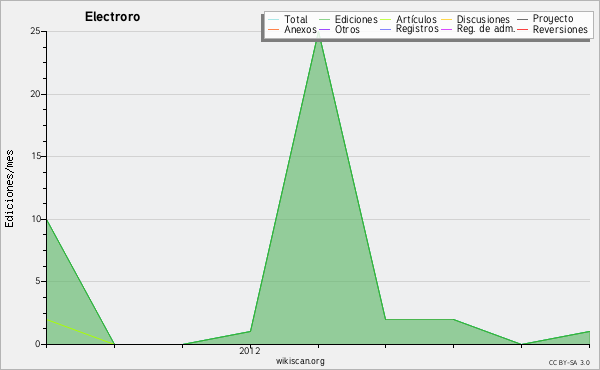The height and width of the screenshot is (370, 600).
Task: Click the 0 y-axis tick label
Action: [x=38, y=344]
